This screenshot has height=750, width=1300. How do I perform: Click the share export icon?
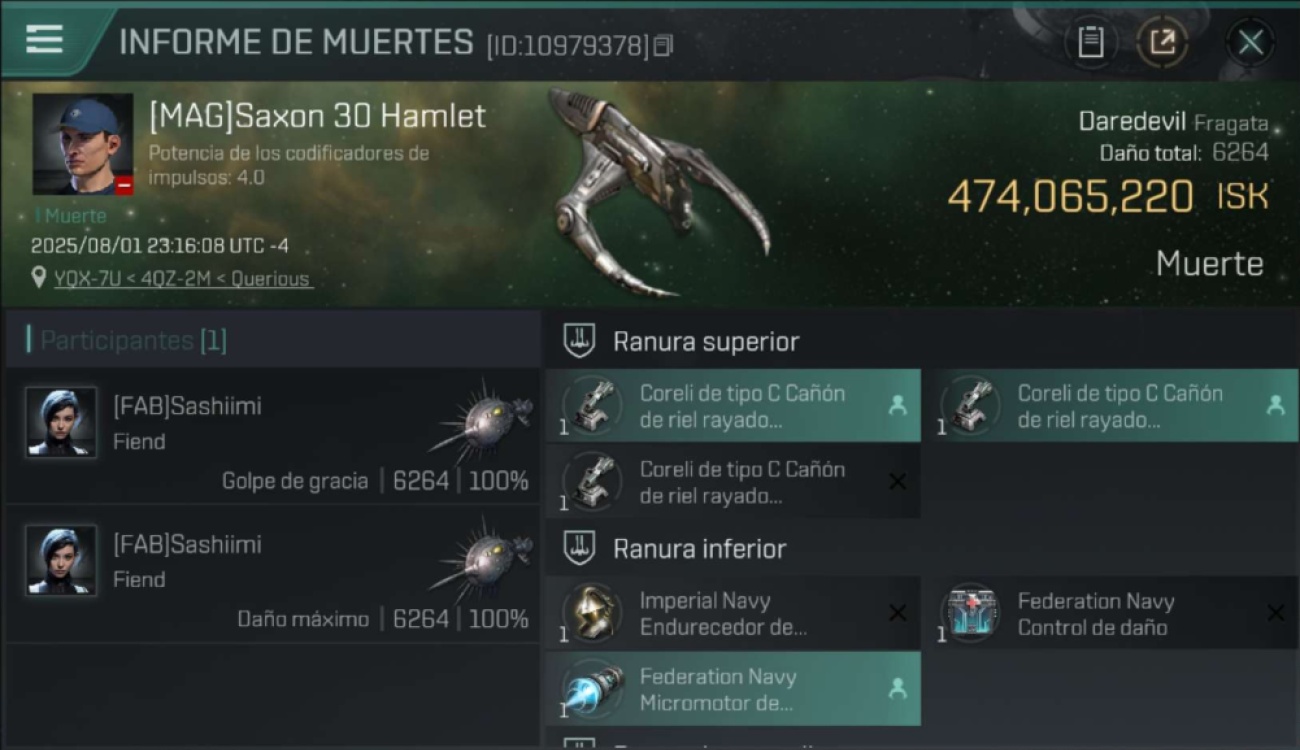pos(1162,42)
